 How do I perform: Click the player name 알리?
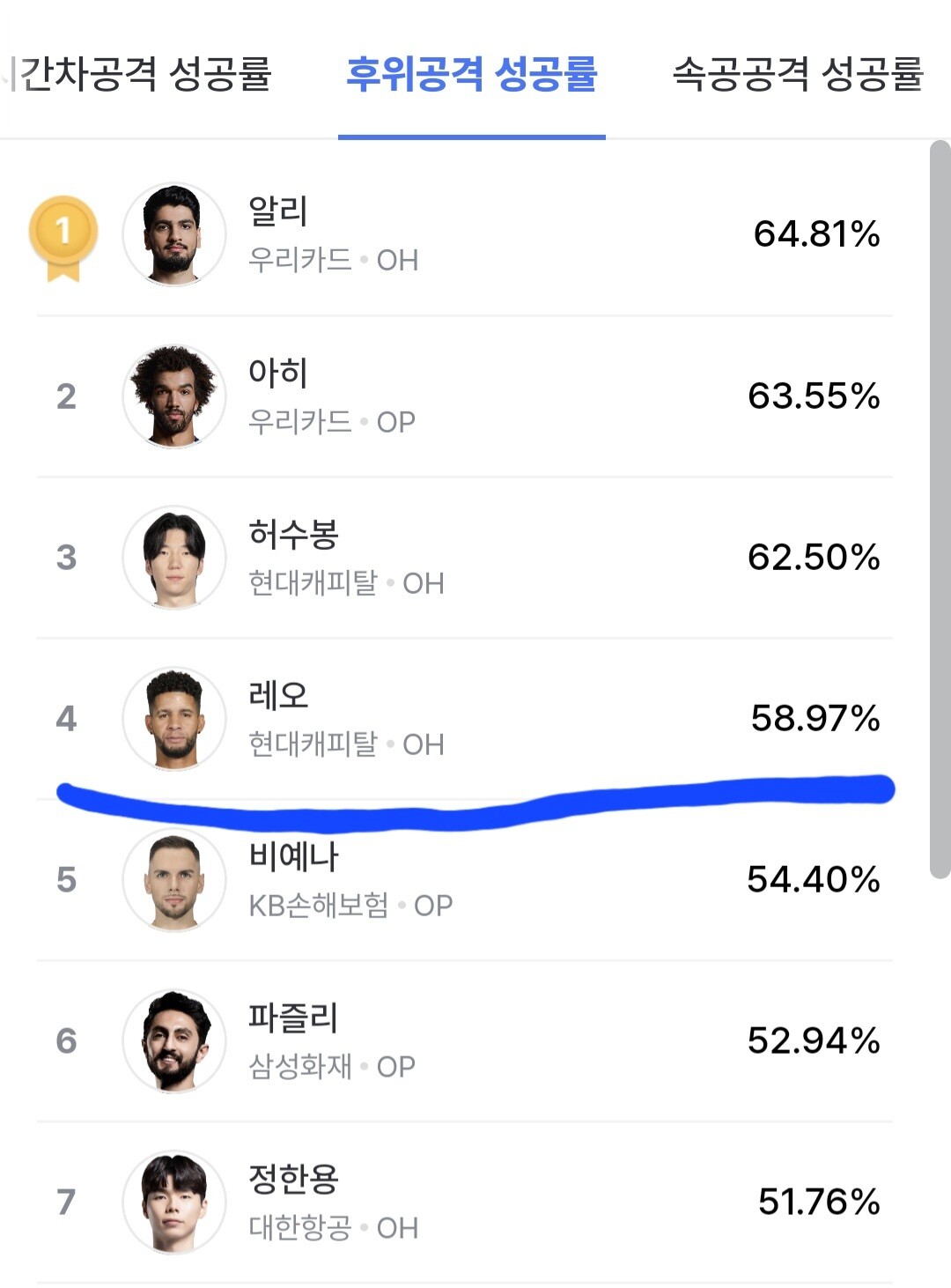click(278, 211)
